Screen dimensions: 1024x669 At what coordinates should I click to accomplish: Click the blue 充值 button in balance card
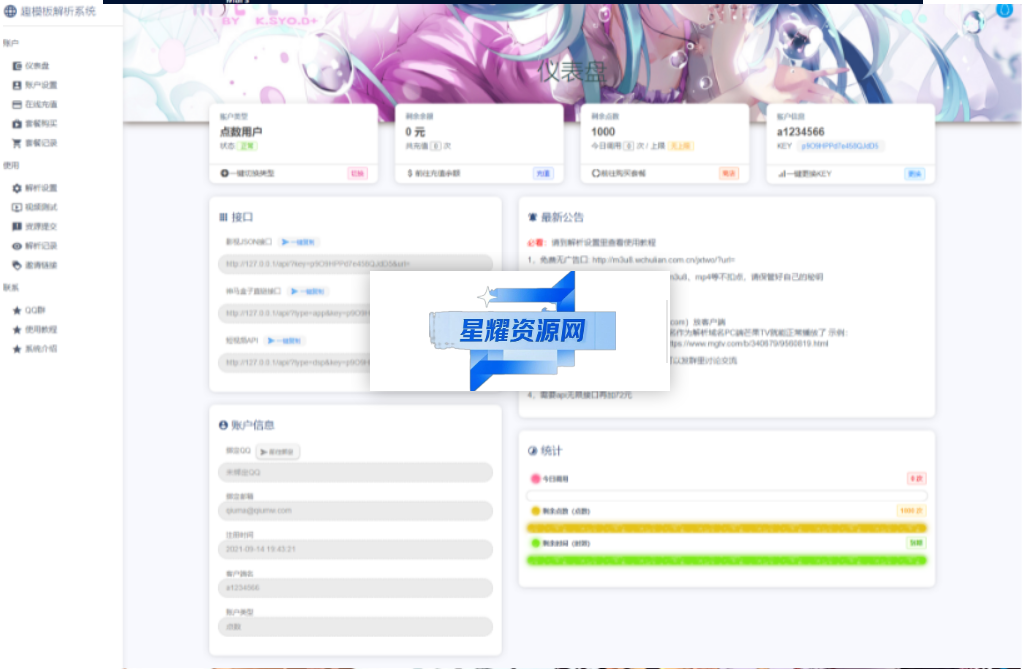543,174
